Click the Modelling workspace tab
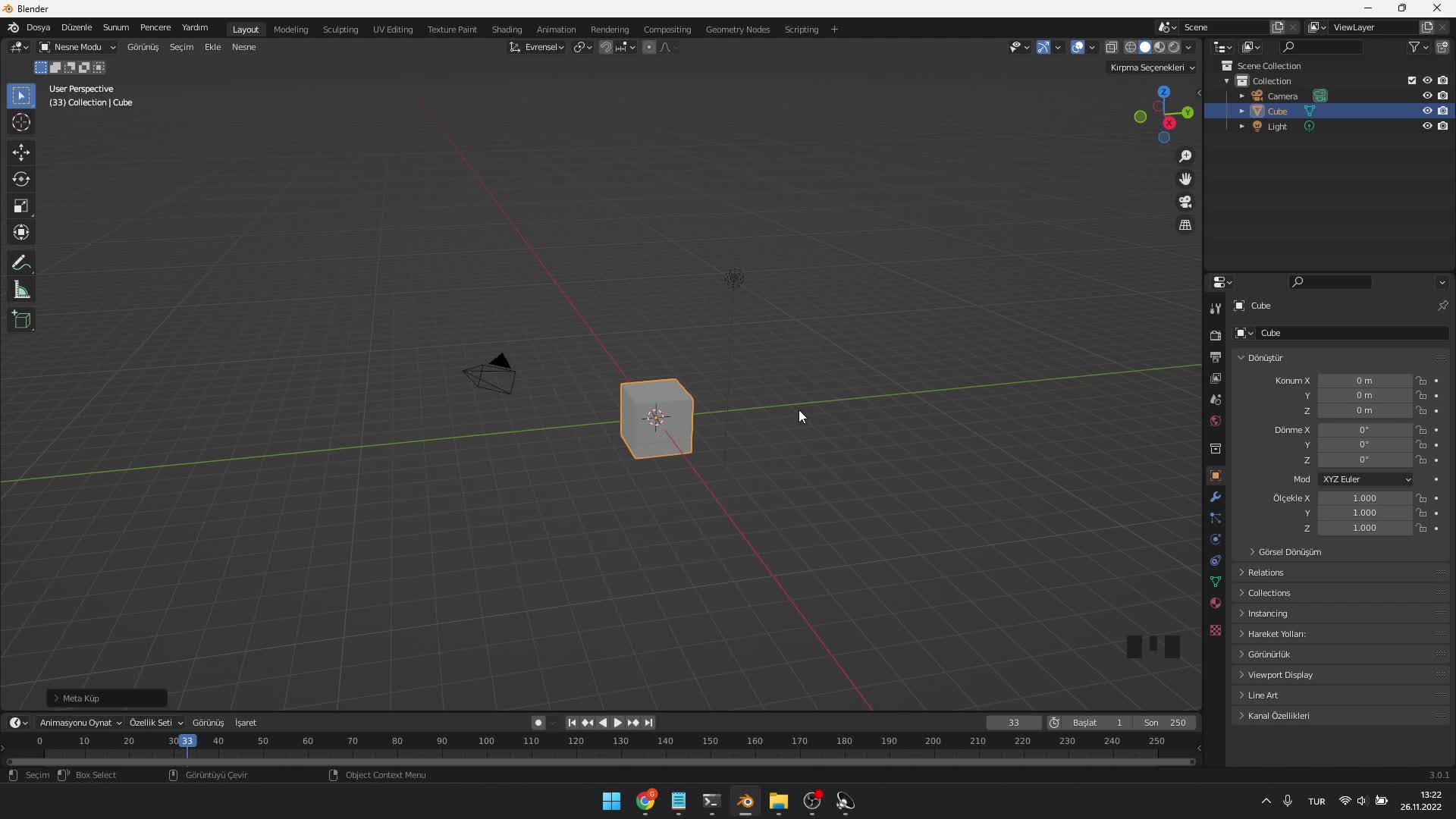This screenshot has height=819, width=1456. (291, 28)
